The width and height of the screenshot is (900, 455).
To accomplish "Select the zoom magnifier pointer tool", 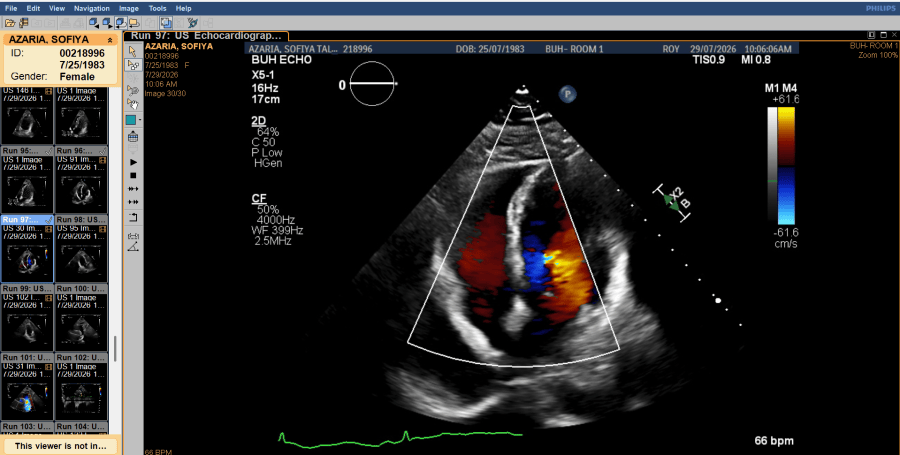I will [133, 90].
